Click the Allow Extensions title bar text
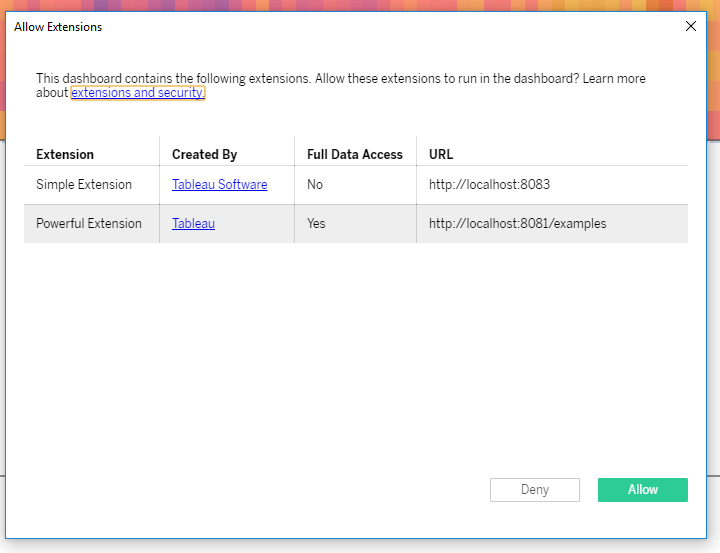Screen dimensions: 720x553 pyautogui.click(x=58, y=27)
